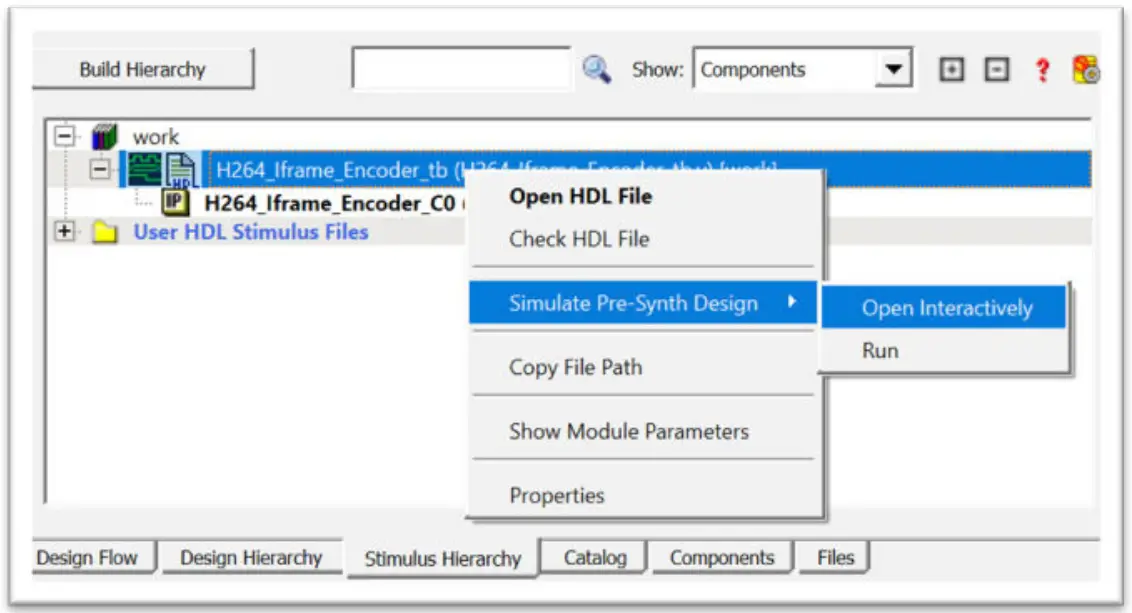Open the Catalog tab
Viewport: 1132px width, 613px height.
pos(594,558)
